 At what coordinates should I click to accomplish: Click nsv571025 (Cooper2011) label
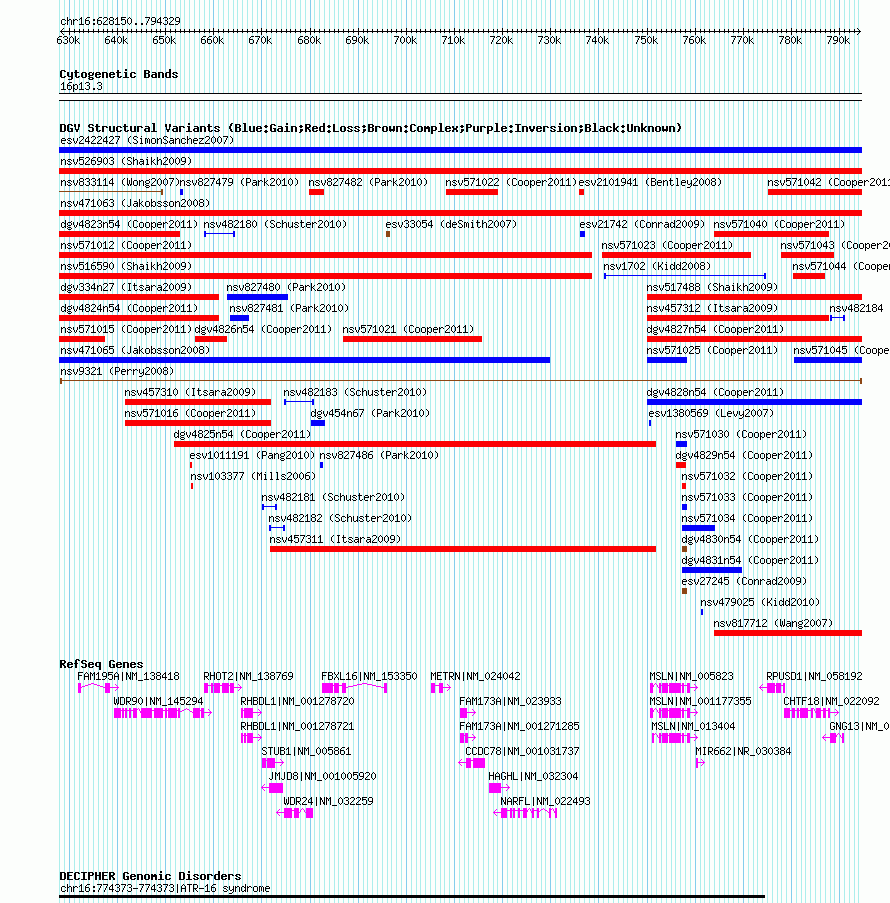[x=712, y=351]
